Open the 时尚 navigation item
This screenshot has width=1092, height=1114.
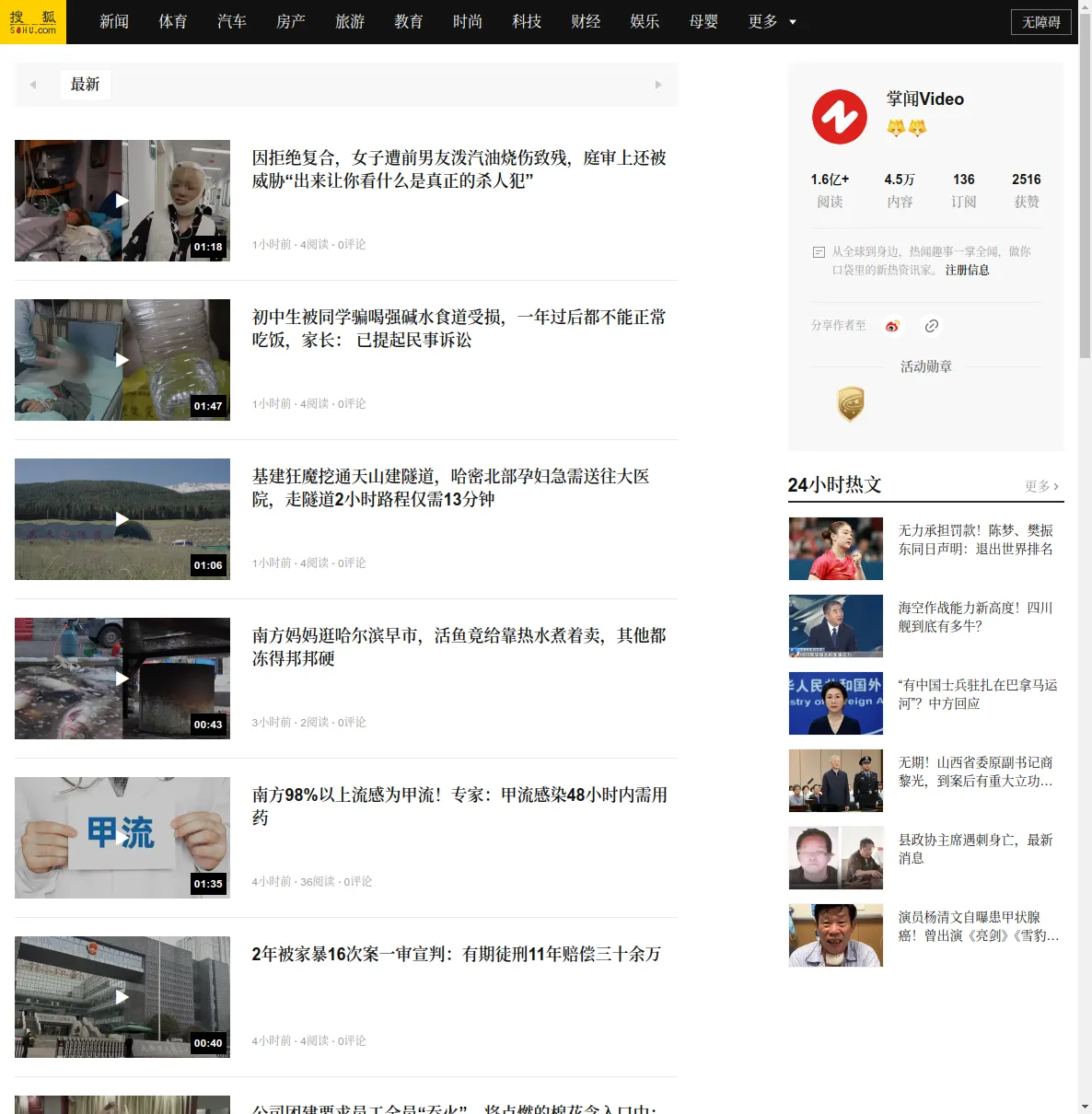coord(468,21)
